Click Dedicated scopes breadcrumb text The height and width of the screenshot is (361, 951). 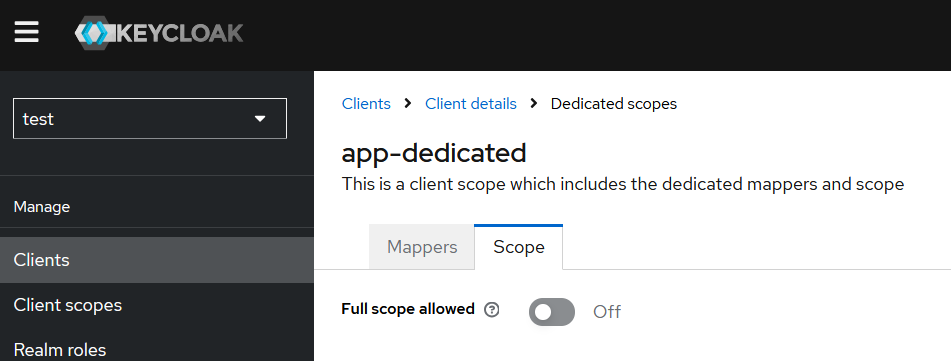click(x=614, y=104)
